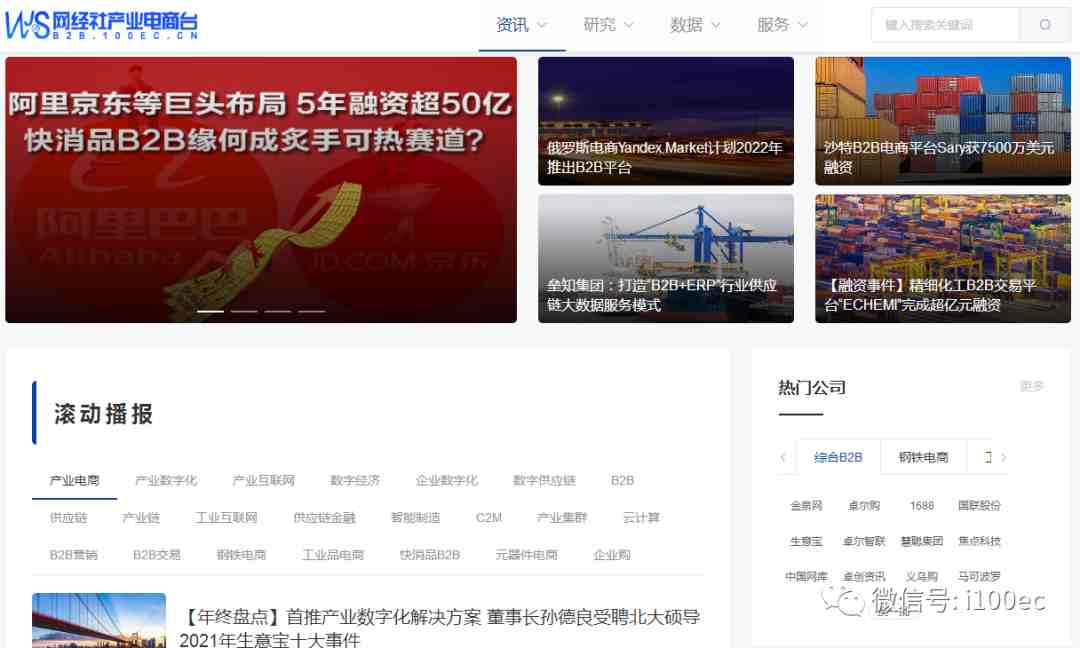
Task: Switch to the 产业数字化 tab
Action: [x=166, y=480]
